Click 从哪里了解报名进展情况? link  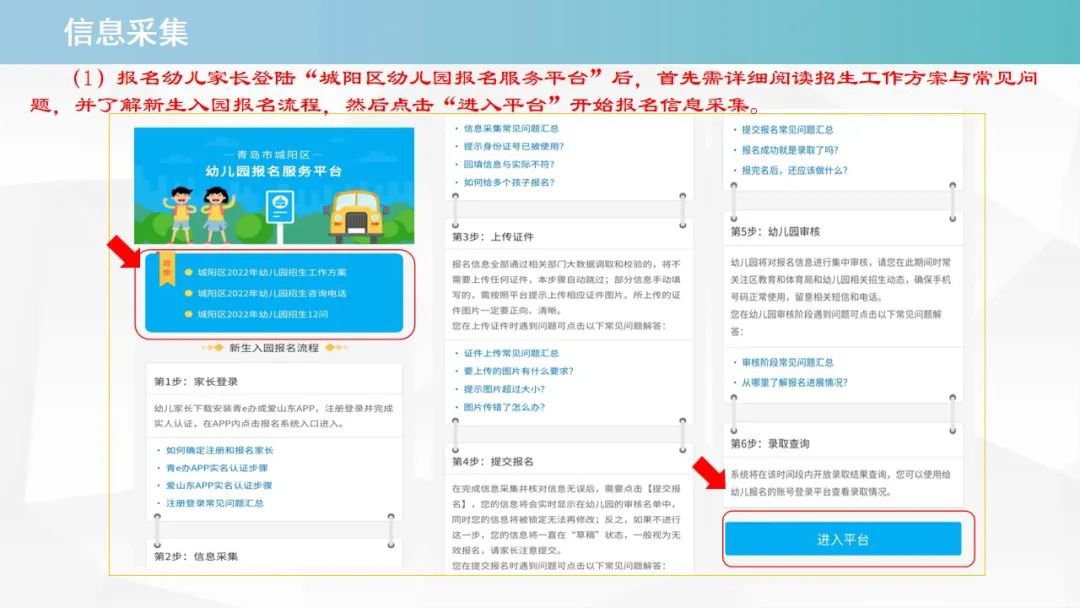795,381
